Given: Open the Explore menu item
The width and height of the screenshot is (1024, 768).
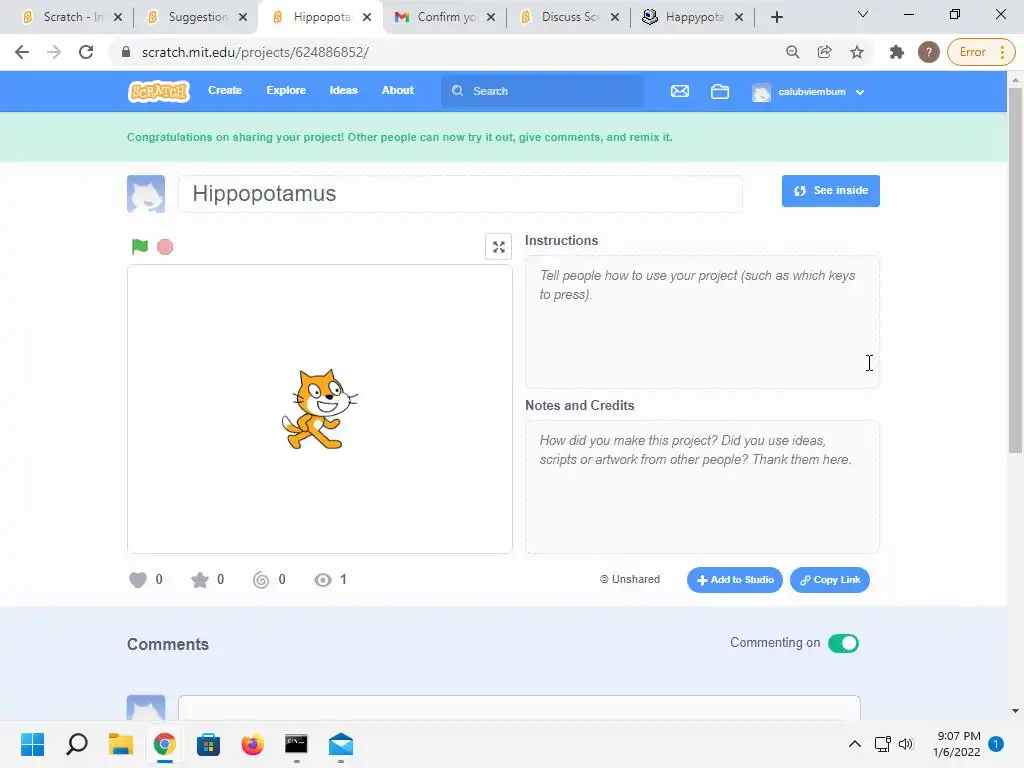Looking at the screenshot, I should pos(286,91).
